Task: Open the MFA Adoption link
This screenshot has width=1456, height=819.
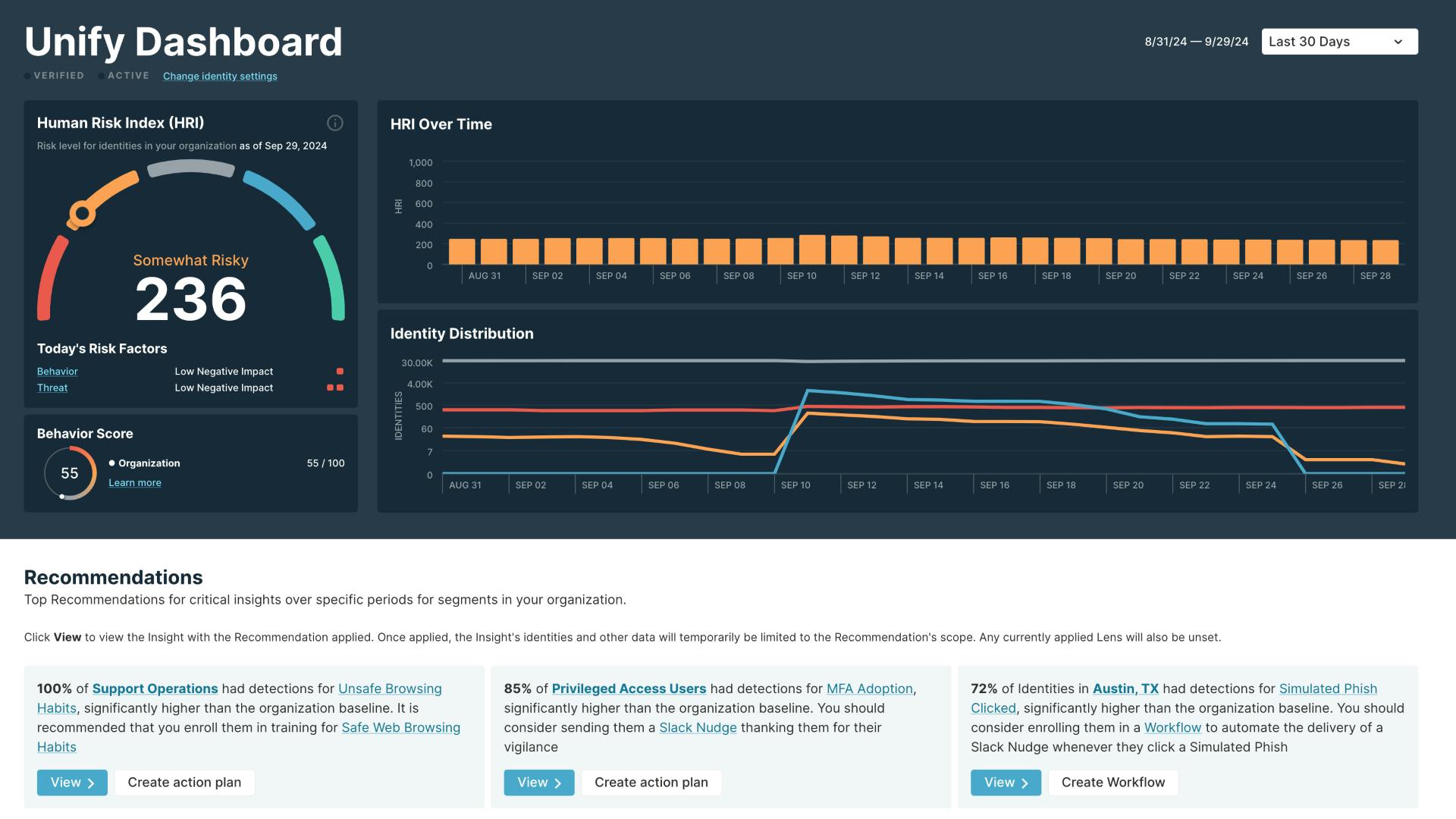Action: (869, 689)
